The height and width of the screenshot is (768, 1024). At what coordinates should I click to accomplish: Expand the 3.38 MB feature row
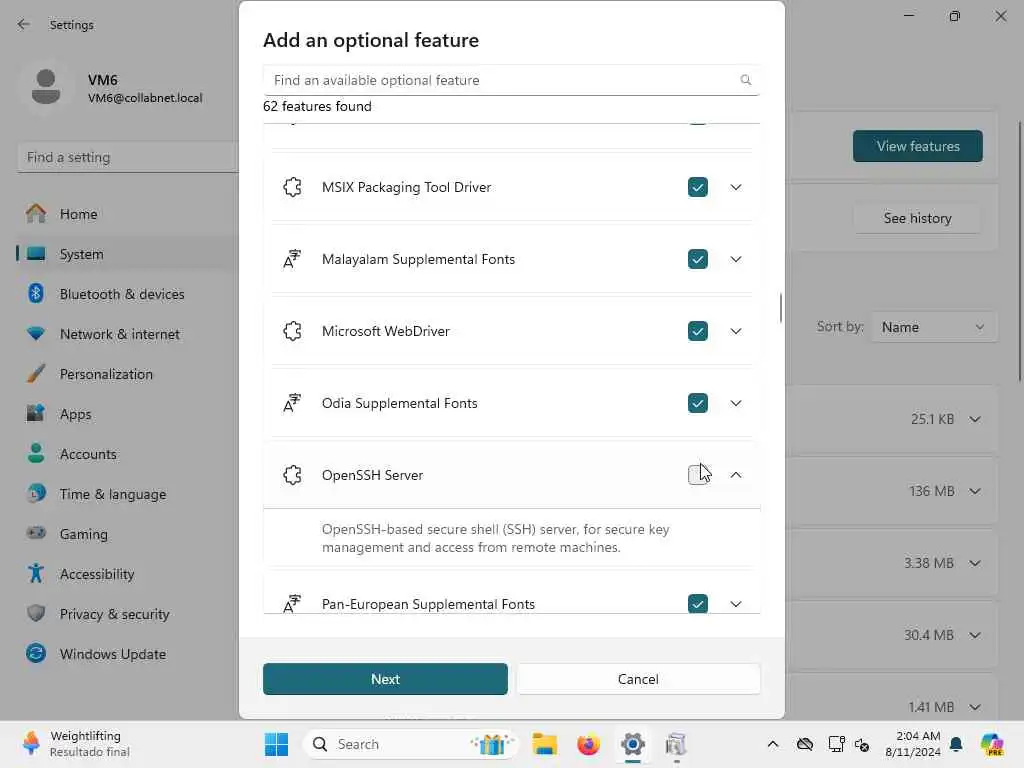coord(975,563)
